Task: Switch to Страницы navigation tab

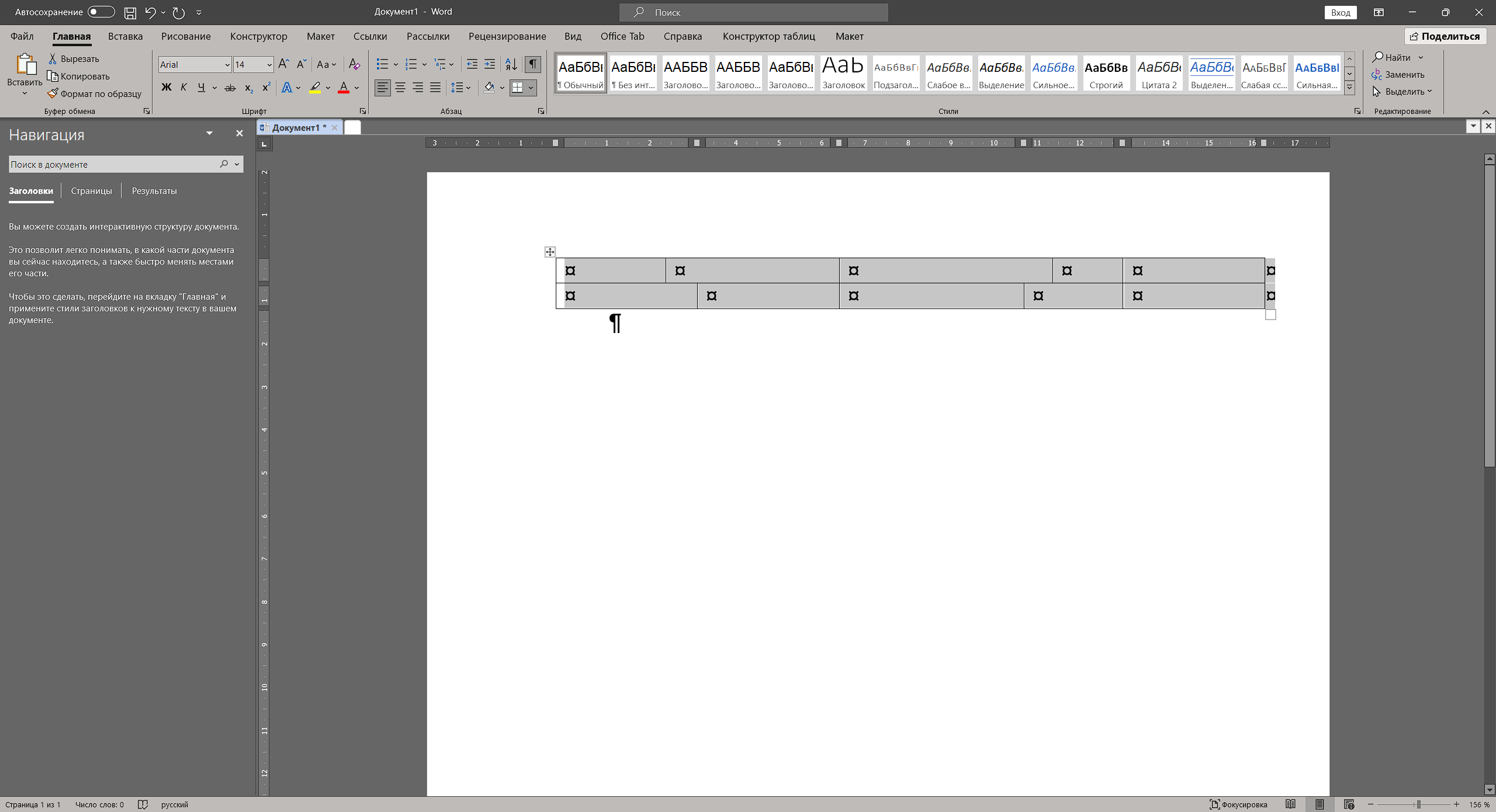Action: [x=91, y=191]
